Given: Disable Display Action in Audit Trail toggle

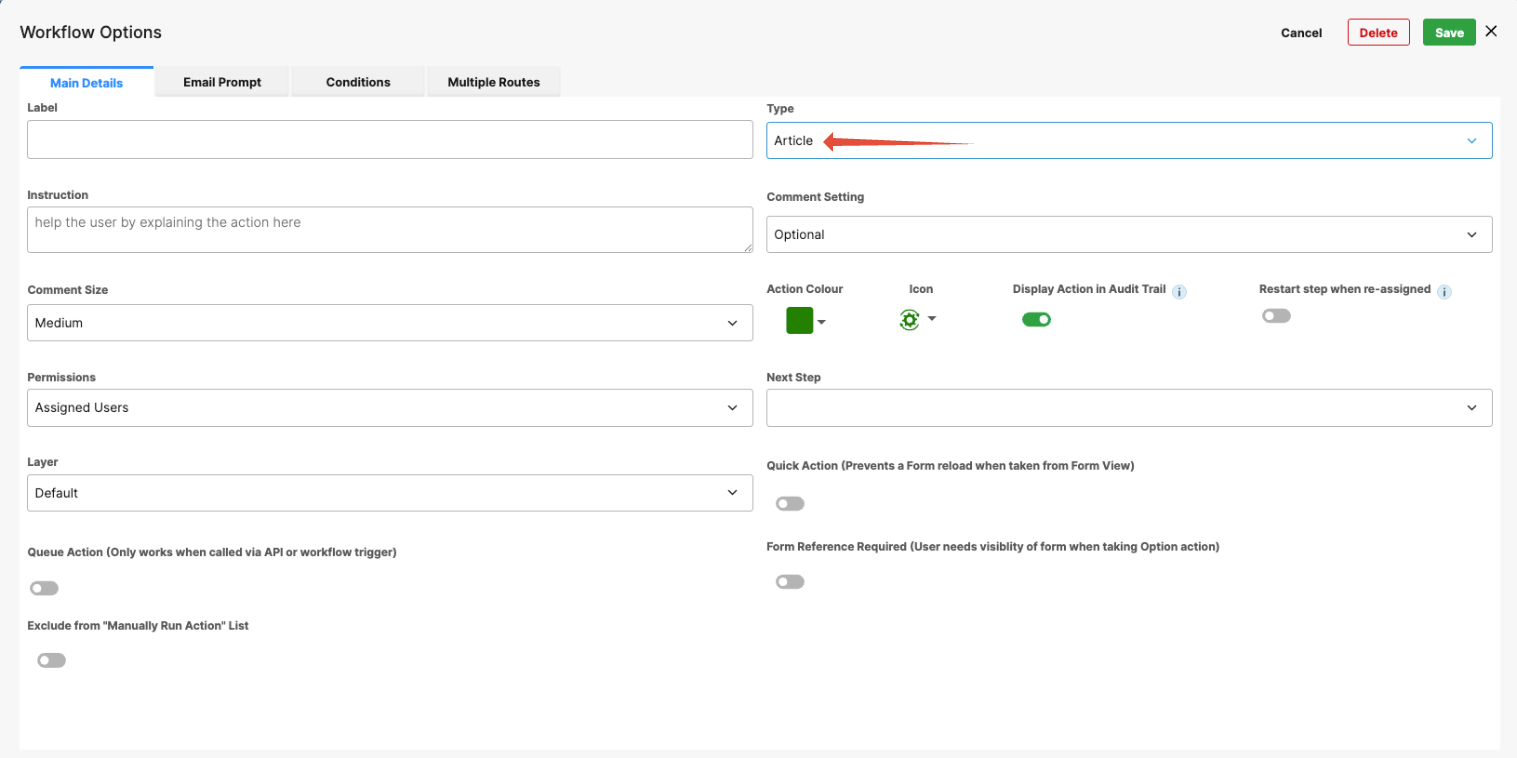Looking at the screenshot, I should click(1036, 319).
